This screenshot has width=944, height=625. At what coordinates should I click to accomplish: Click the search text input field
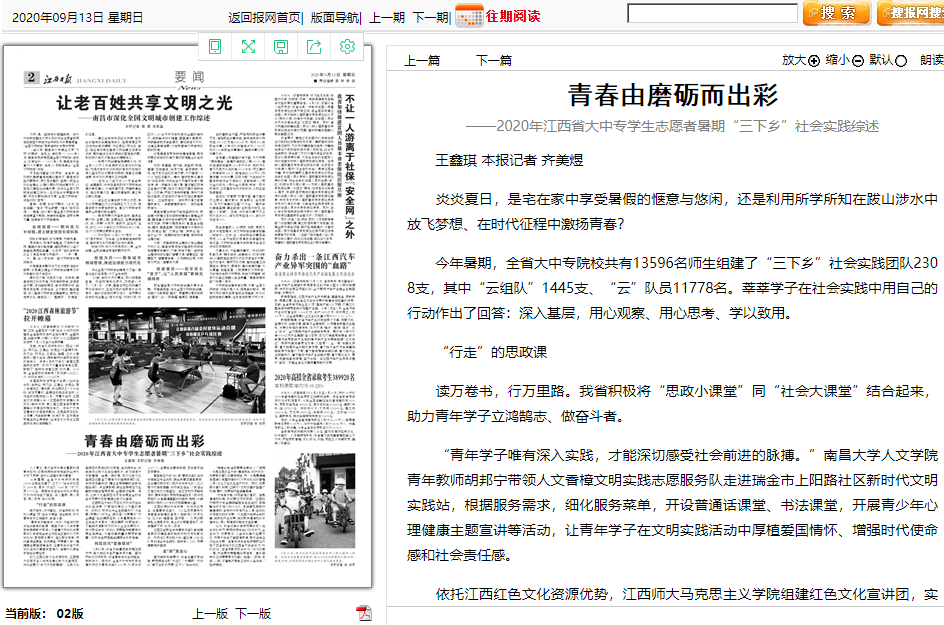point(712,13)
